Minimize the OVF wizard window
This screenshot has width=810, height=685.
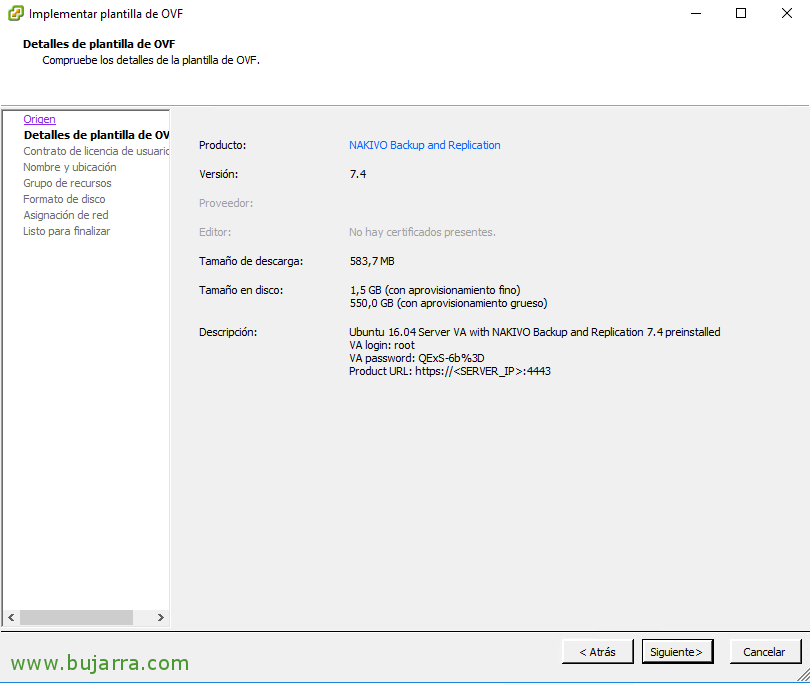[x=696, y=13]
